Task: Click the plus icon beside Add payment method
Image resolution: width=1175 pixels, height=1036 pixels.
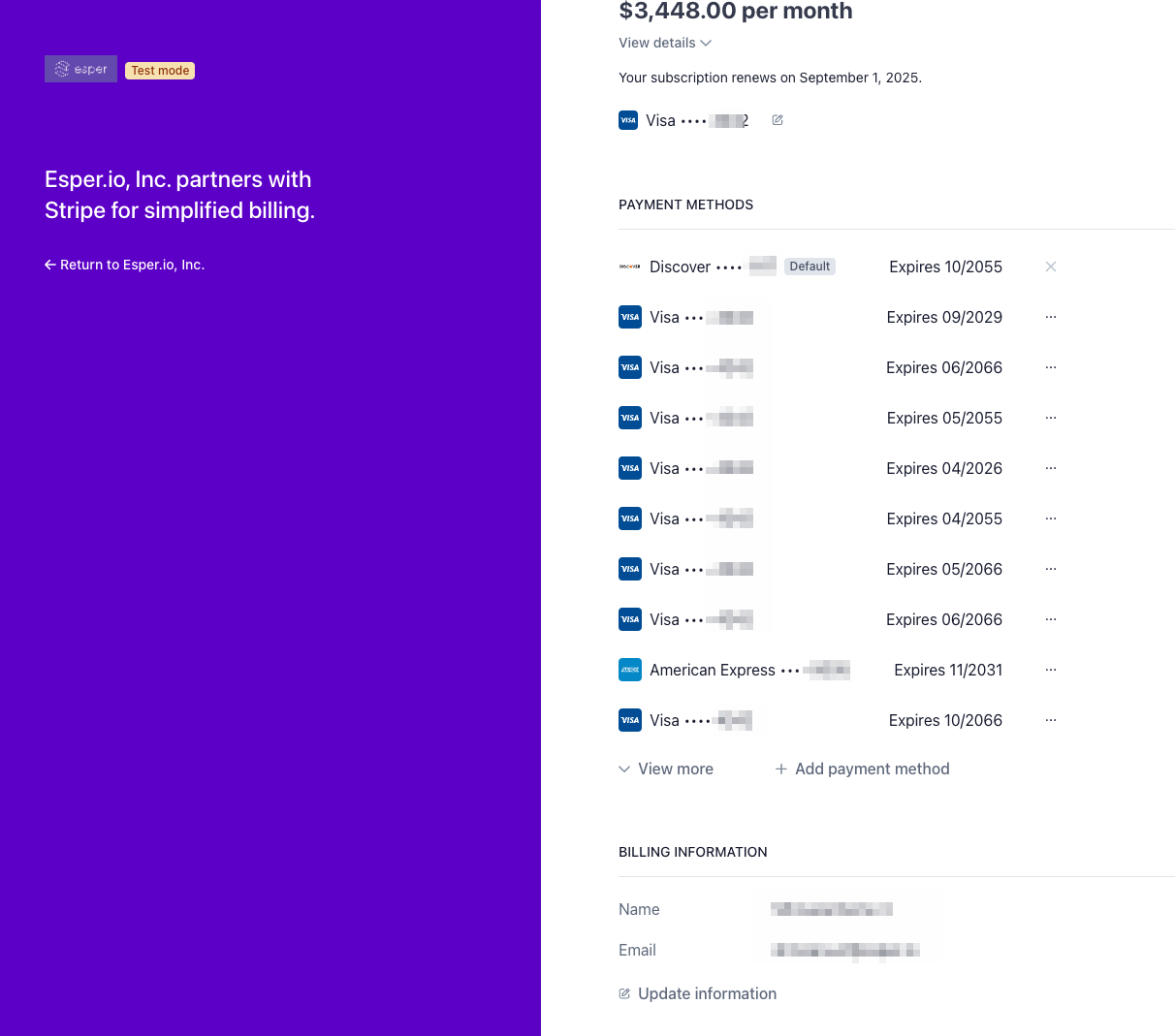Action: click(x=781, y=769)
